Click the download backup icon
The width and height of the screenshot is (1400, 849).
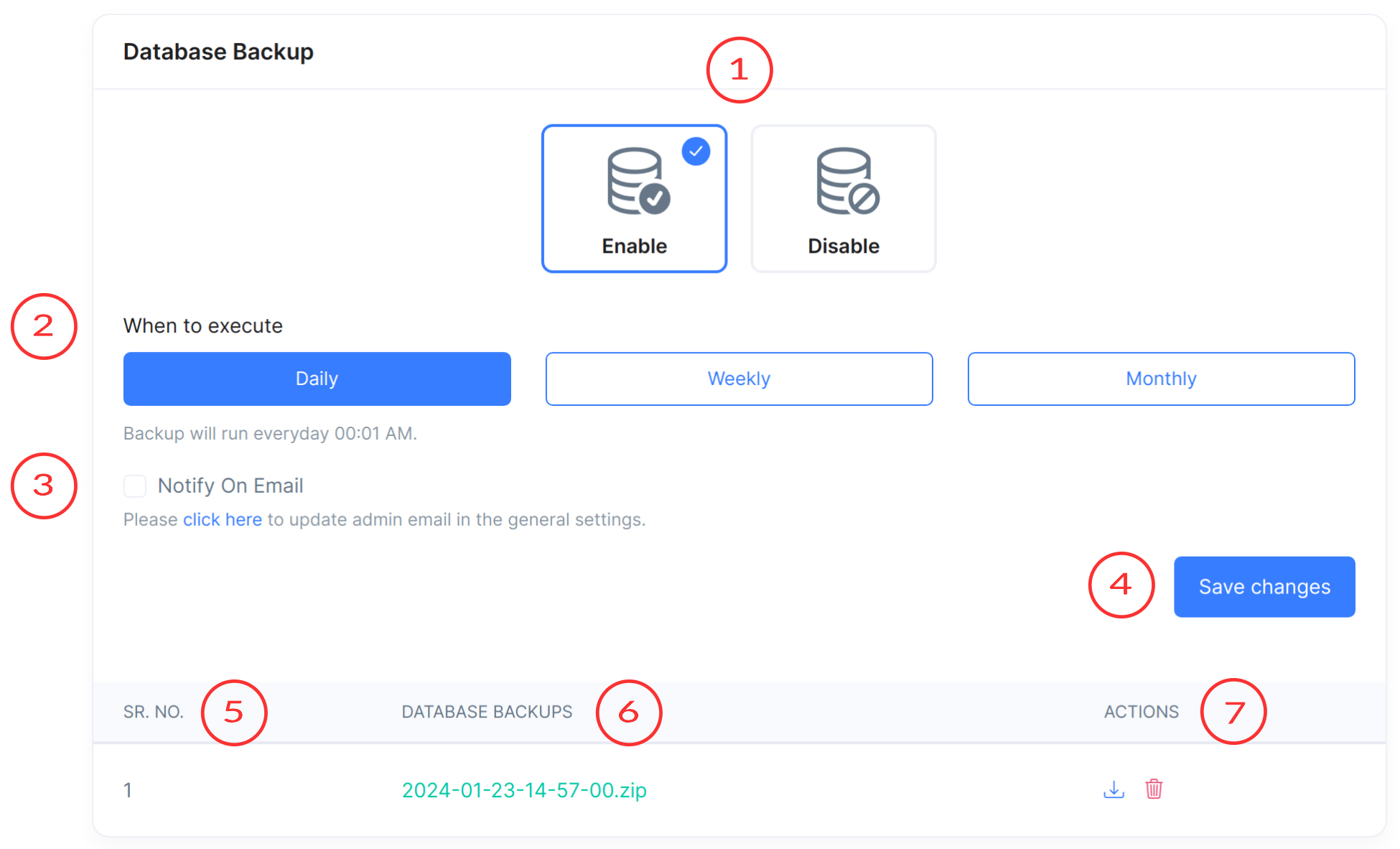click(x=1114, y=789)
